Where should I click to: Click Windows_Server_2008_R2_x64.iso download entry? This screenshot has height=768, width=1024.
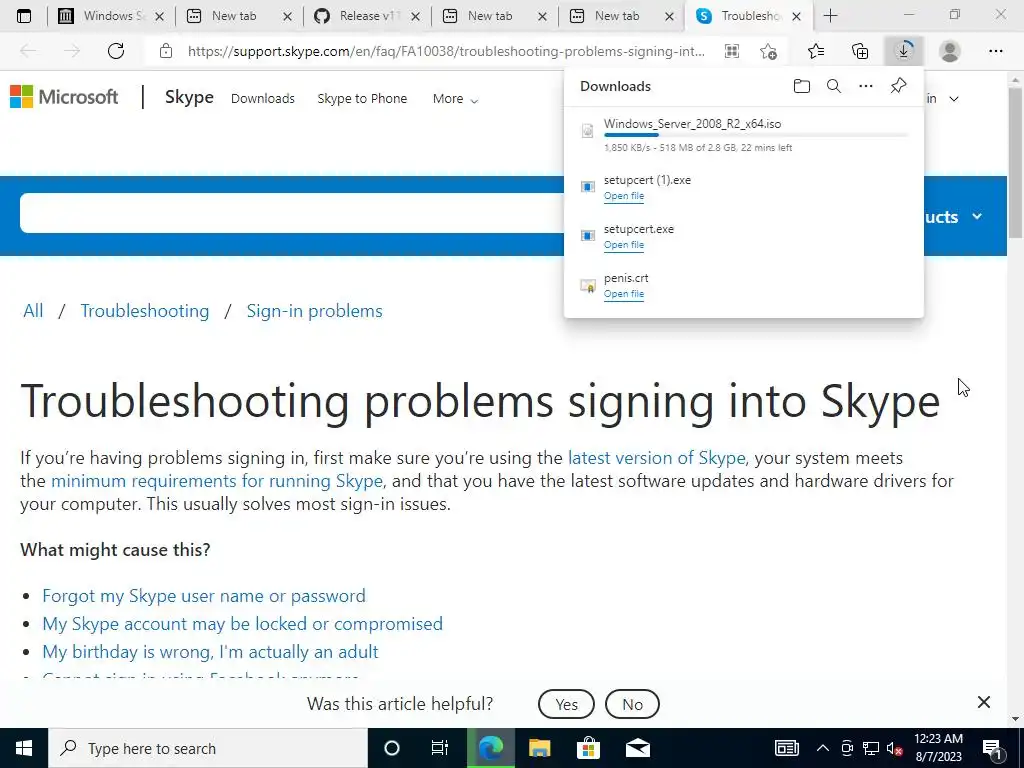pos(743,135)
